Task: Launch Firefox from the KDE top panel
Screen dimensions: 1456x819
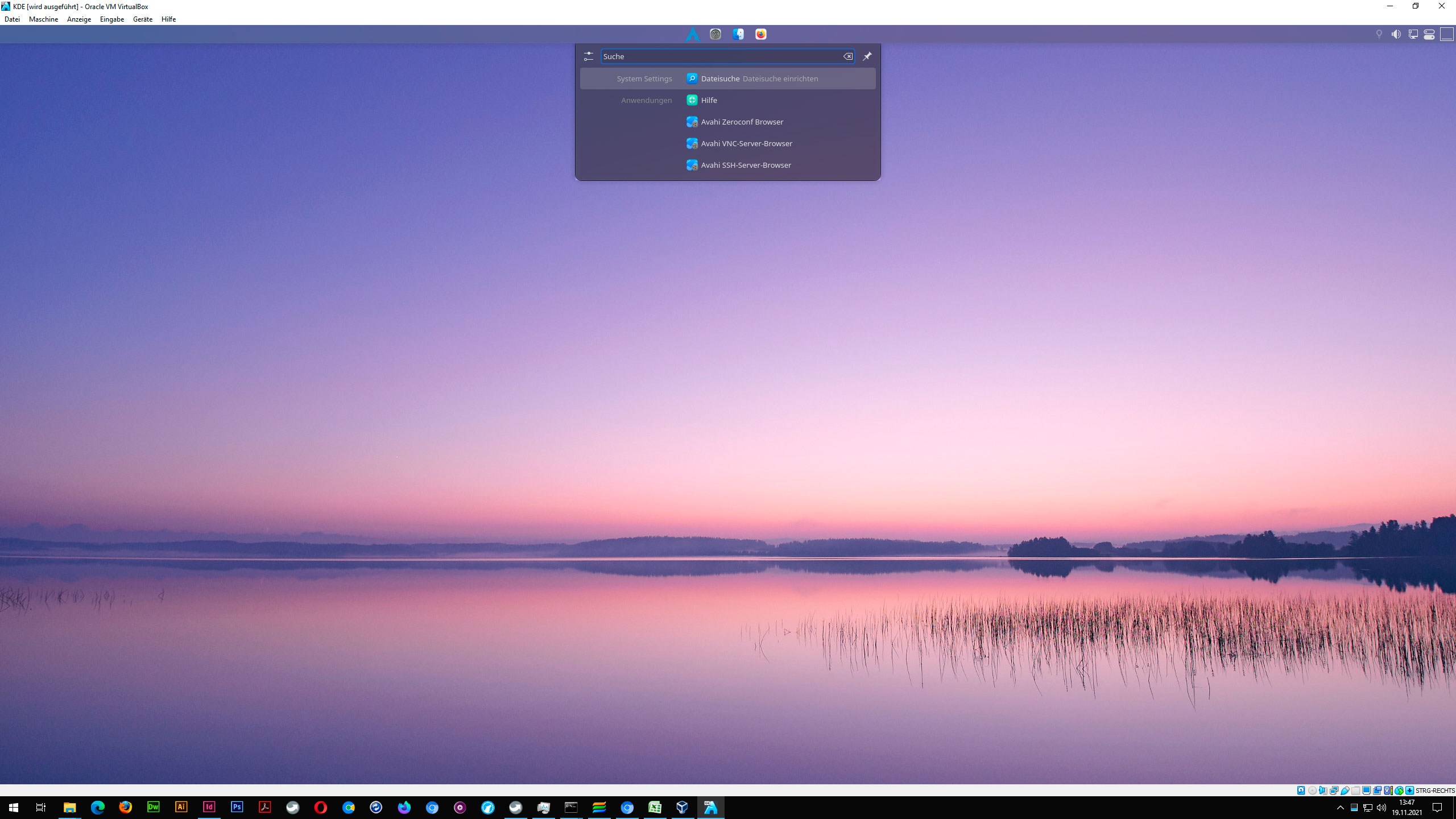Action: 760,34
